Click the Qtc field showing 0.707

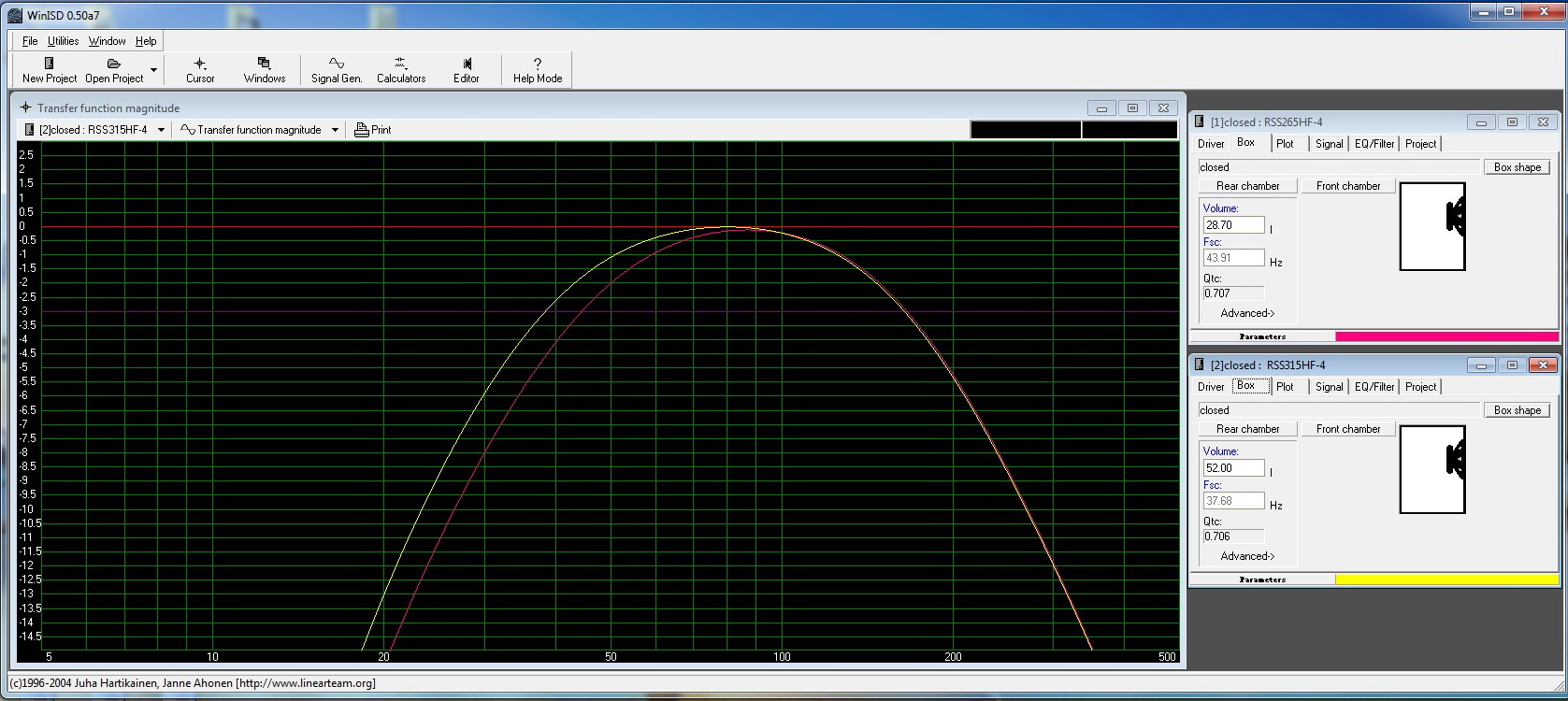pyautogui.click(x=1233, y=293)
